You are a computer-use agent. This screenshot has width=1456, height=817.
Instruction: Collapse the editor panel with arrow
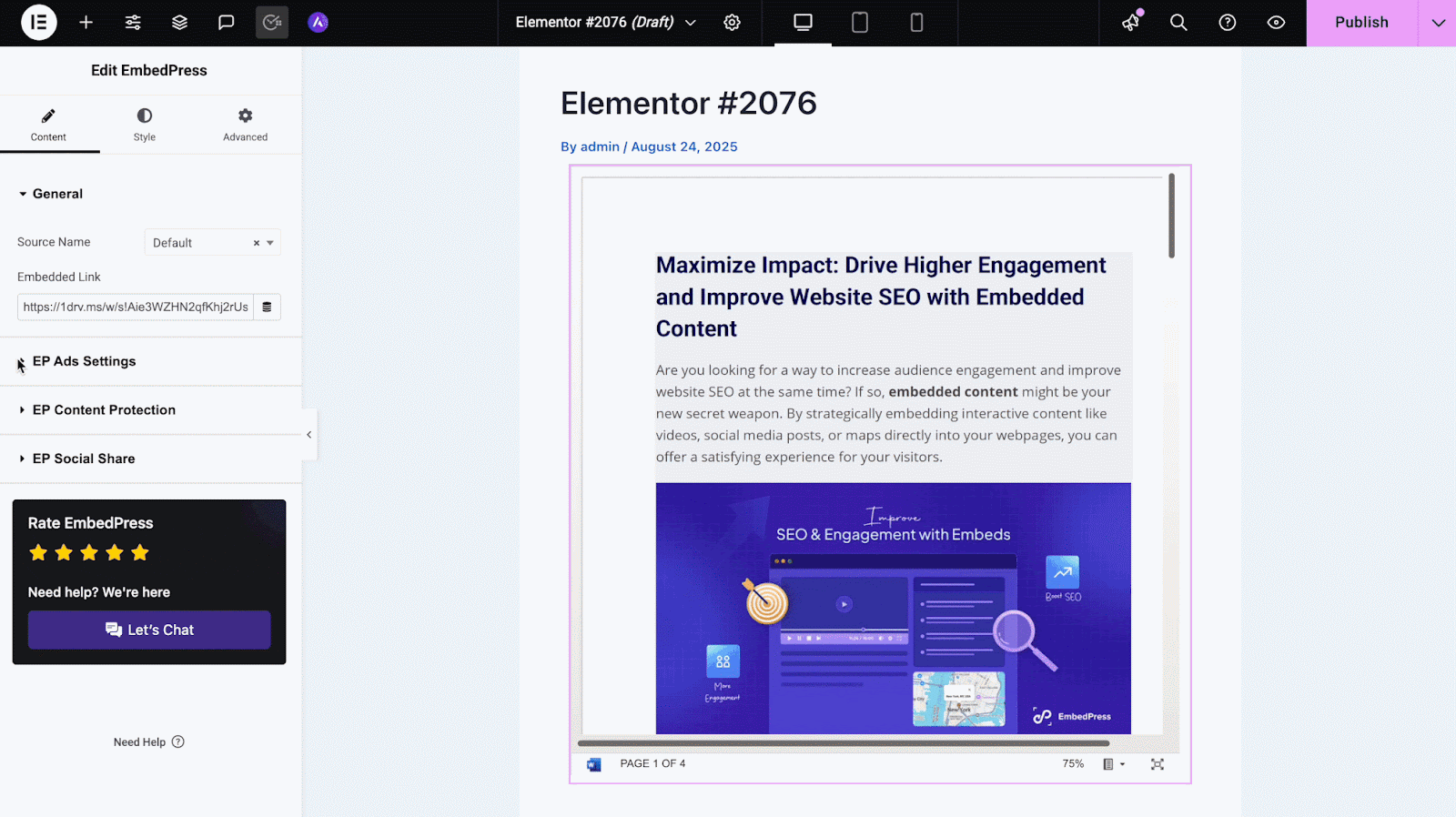click(x=309, y=435)
